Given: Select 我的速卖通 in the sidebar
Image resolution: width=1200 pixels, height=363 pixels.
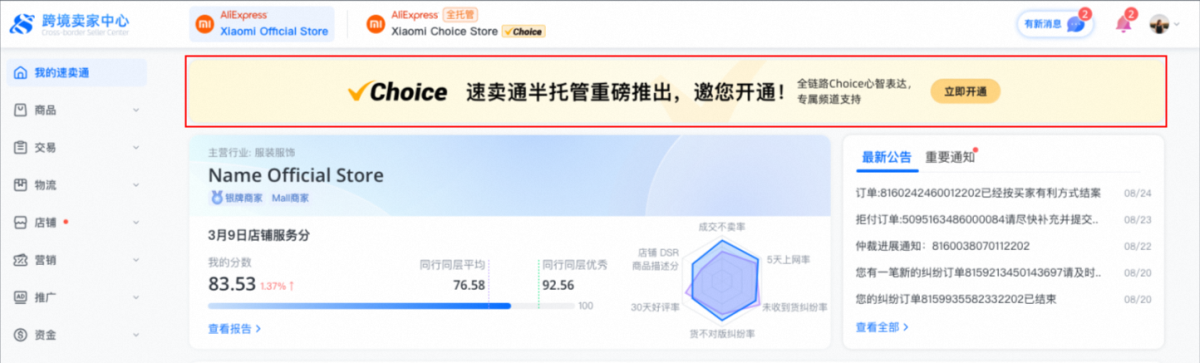Looking at the screenshot, I should [x=76, y=72].
